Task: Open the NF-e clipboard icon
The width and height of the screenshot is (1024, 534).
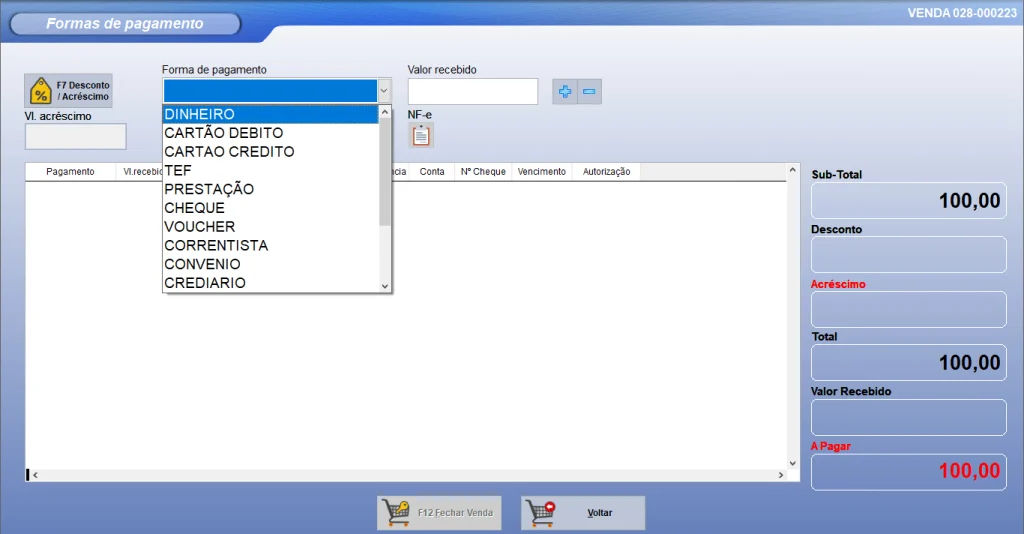Action: click(x=421, y=136)
